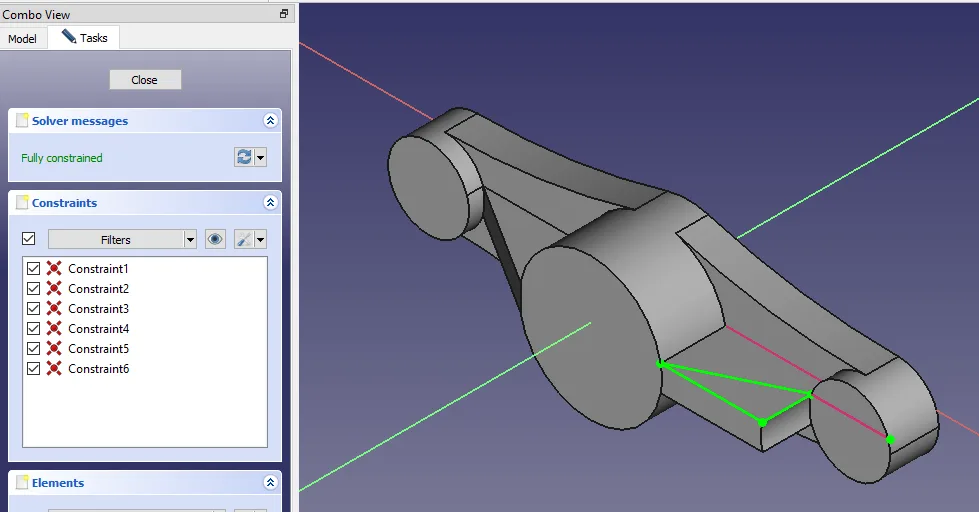979x512 pixels.
Task: Click the constraints settings tool icon
Action: pos(243,239)
